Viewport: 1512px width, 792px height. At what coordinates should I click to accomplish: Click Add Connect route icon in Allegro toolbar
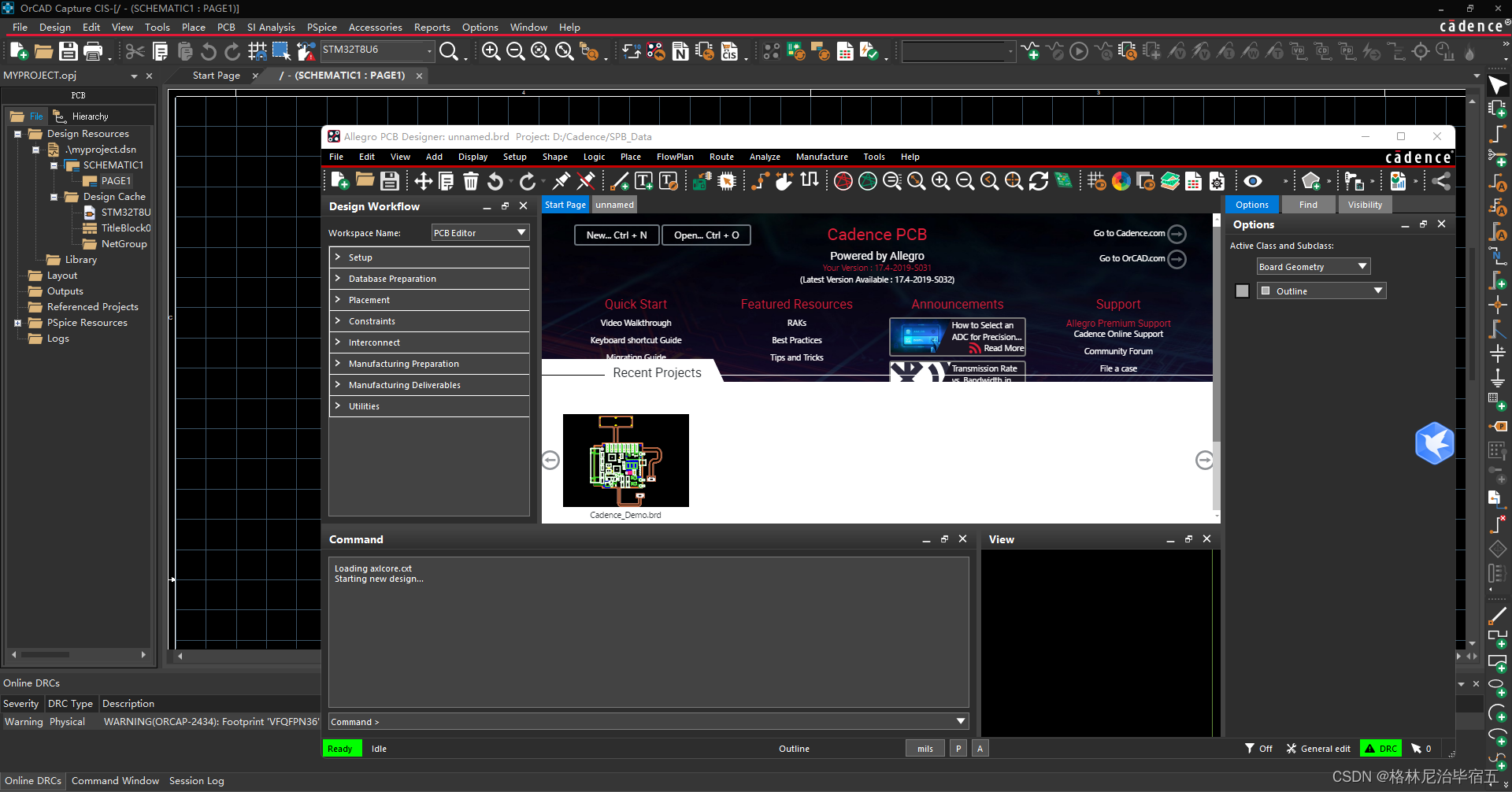(759, 181)
